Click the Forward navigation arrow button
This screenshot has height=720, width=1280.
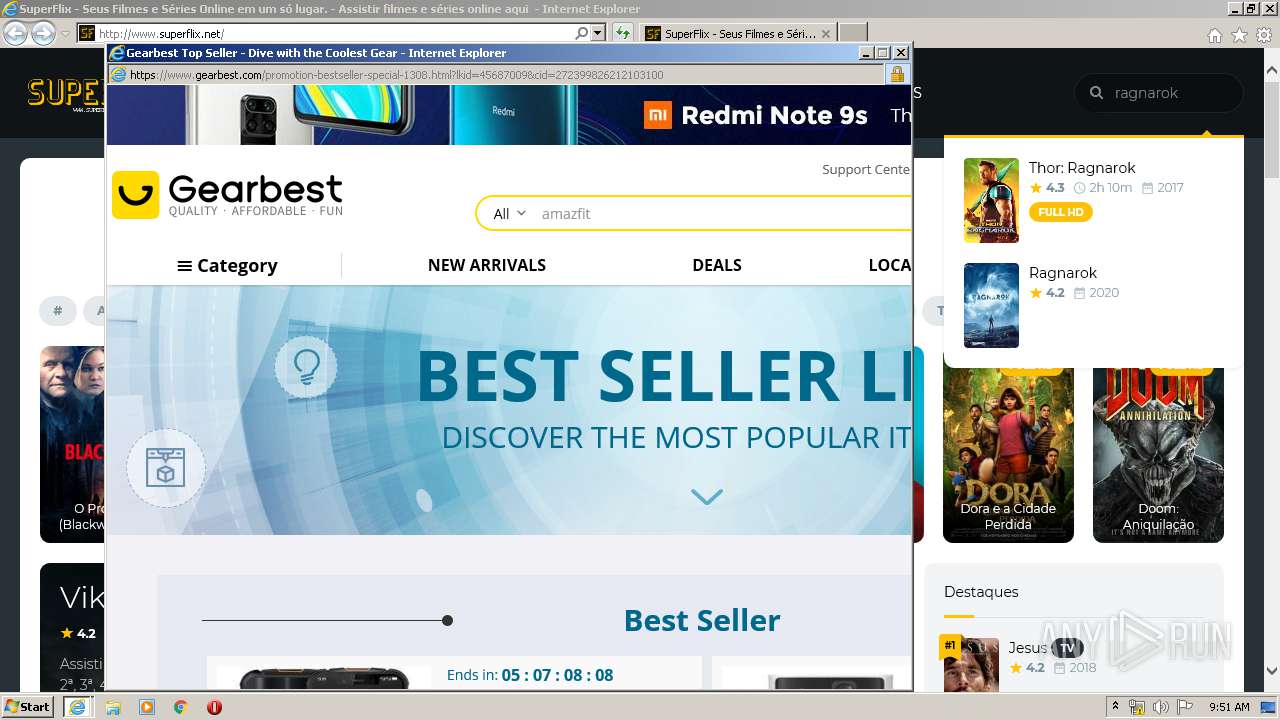pyautogui.click(x=43, y=33)
